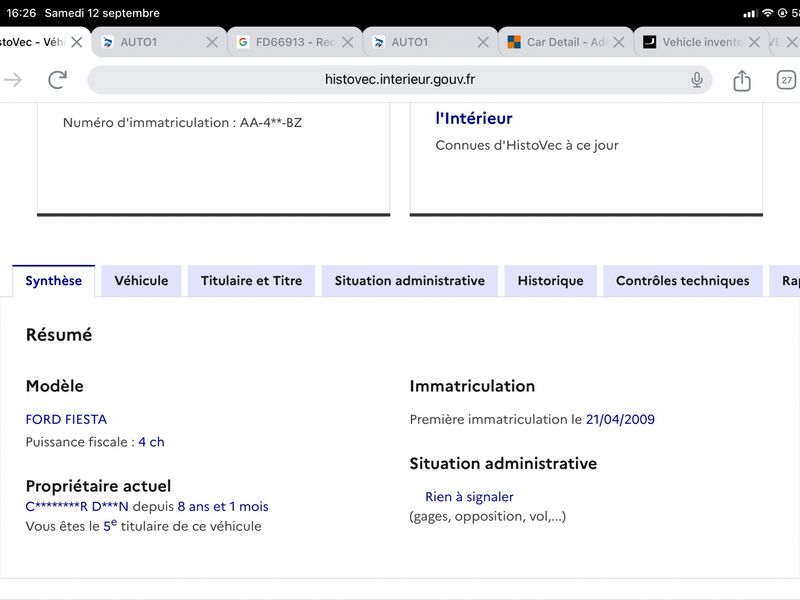Open the Véhicule tab
This screenshot has width=800, height=600.
click(141, 281)
